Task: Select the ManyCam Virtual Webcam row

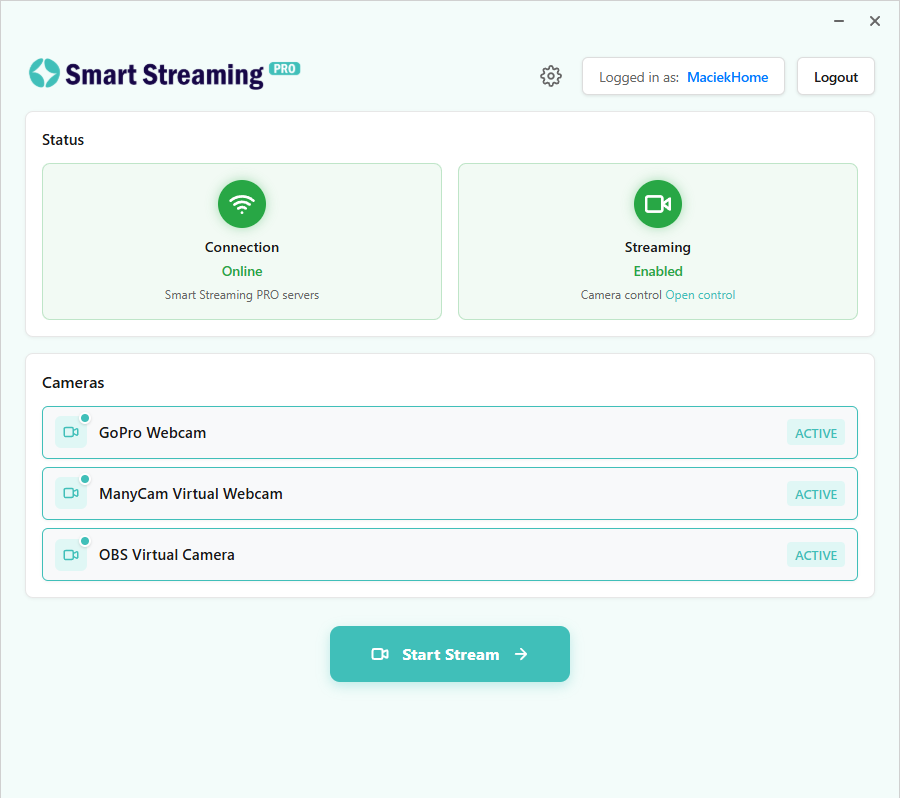Action: click(x=449, y=493)
